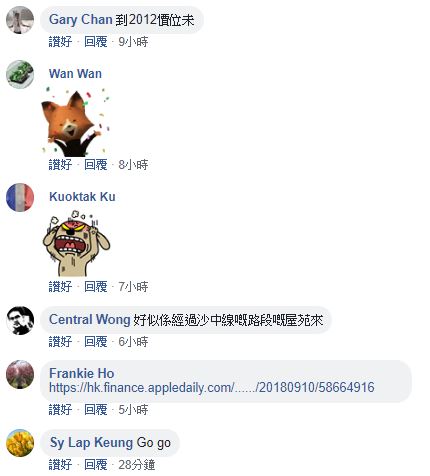
Task: View the celebrating fox sticker
Action: coord(76,122)
